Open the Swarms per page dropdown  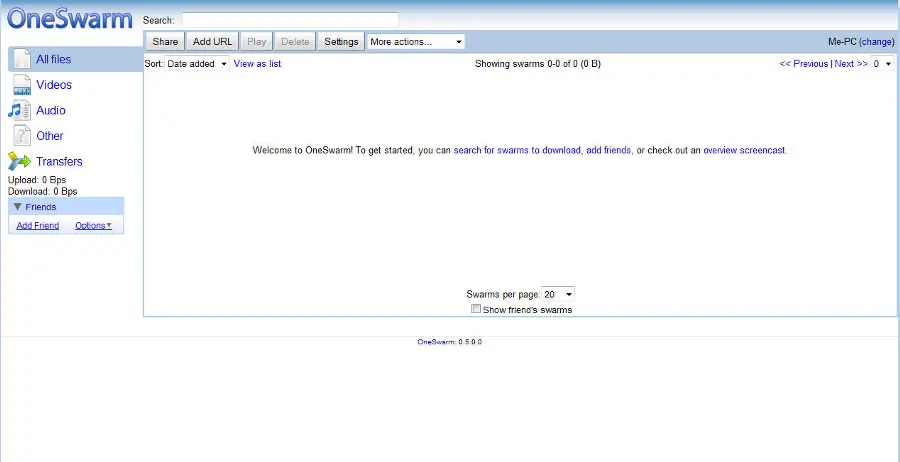[x=558, y=294]
